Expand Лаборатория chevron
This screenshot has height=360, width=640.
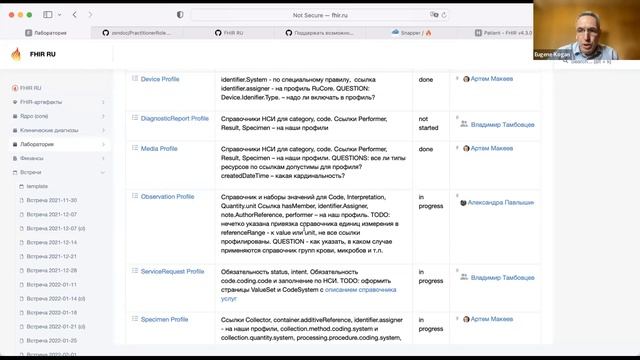coord(103,144)
